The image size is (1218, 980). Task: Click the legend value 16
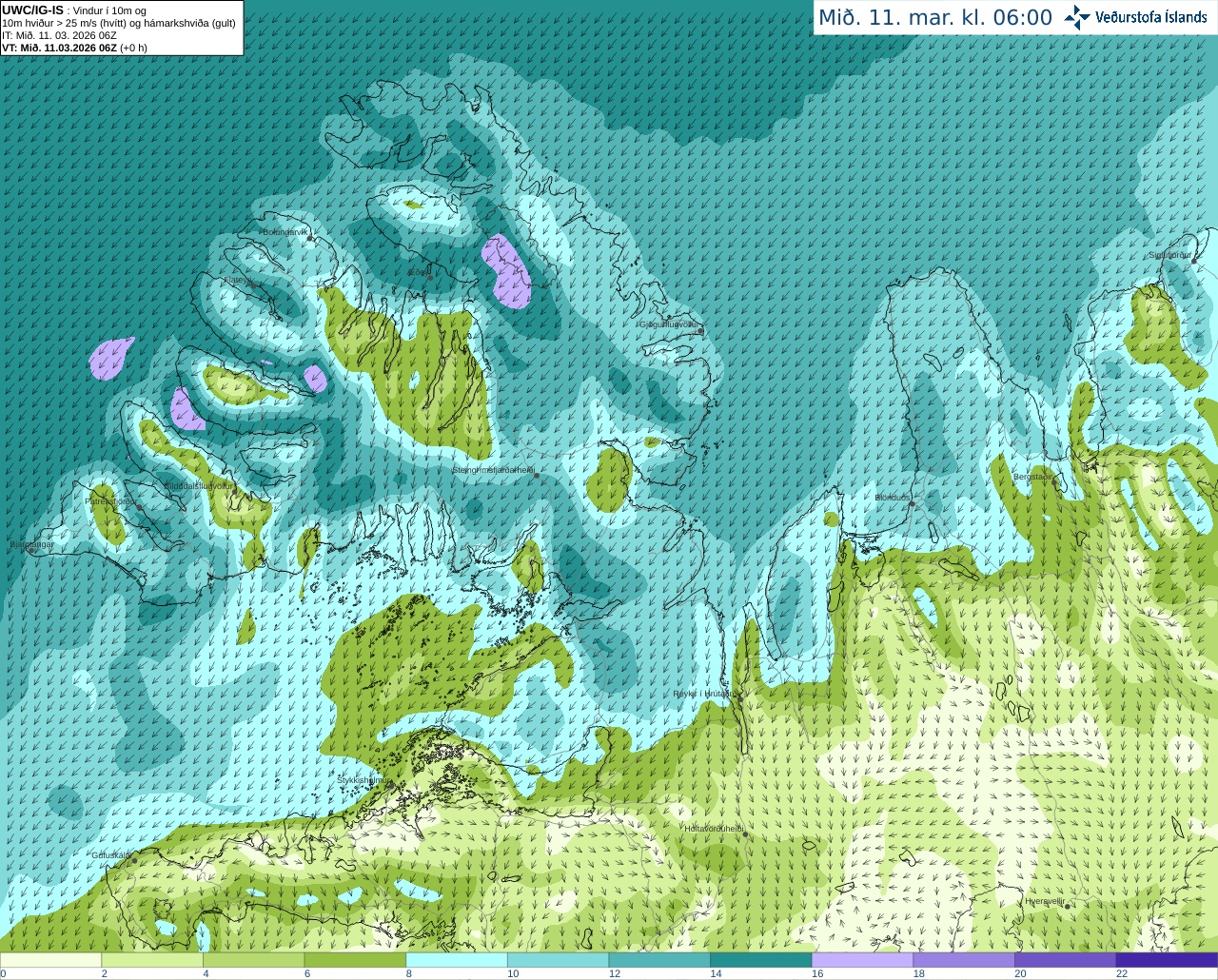click(x=817, y=974)
